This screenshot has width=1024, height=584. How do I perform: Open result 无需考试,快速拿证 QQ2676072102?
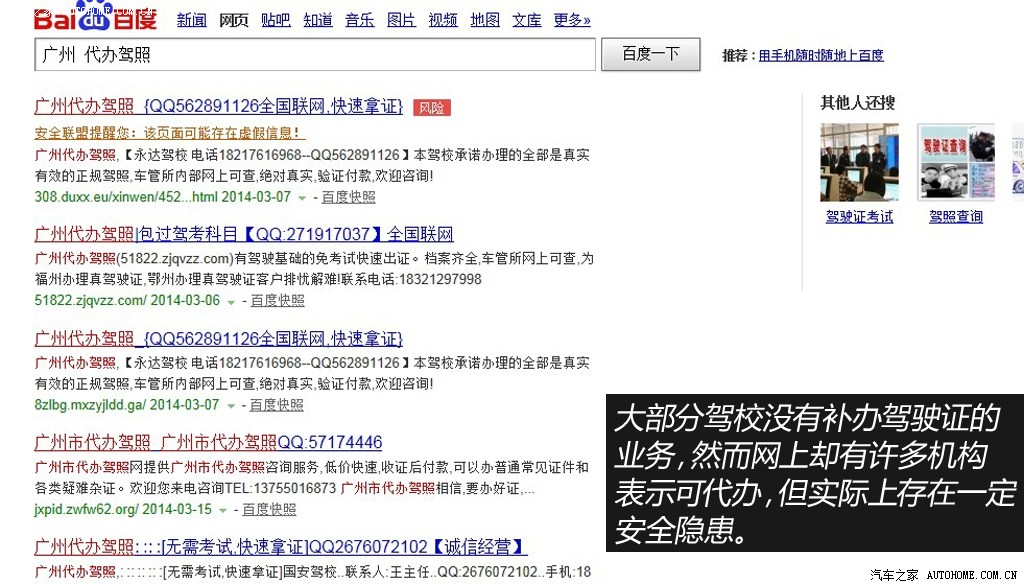281,546
